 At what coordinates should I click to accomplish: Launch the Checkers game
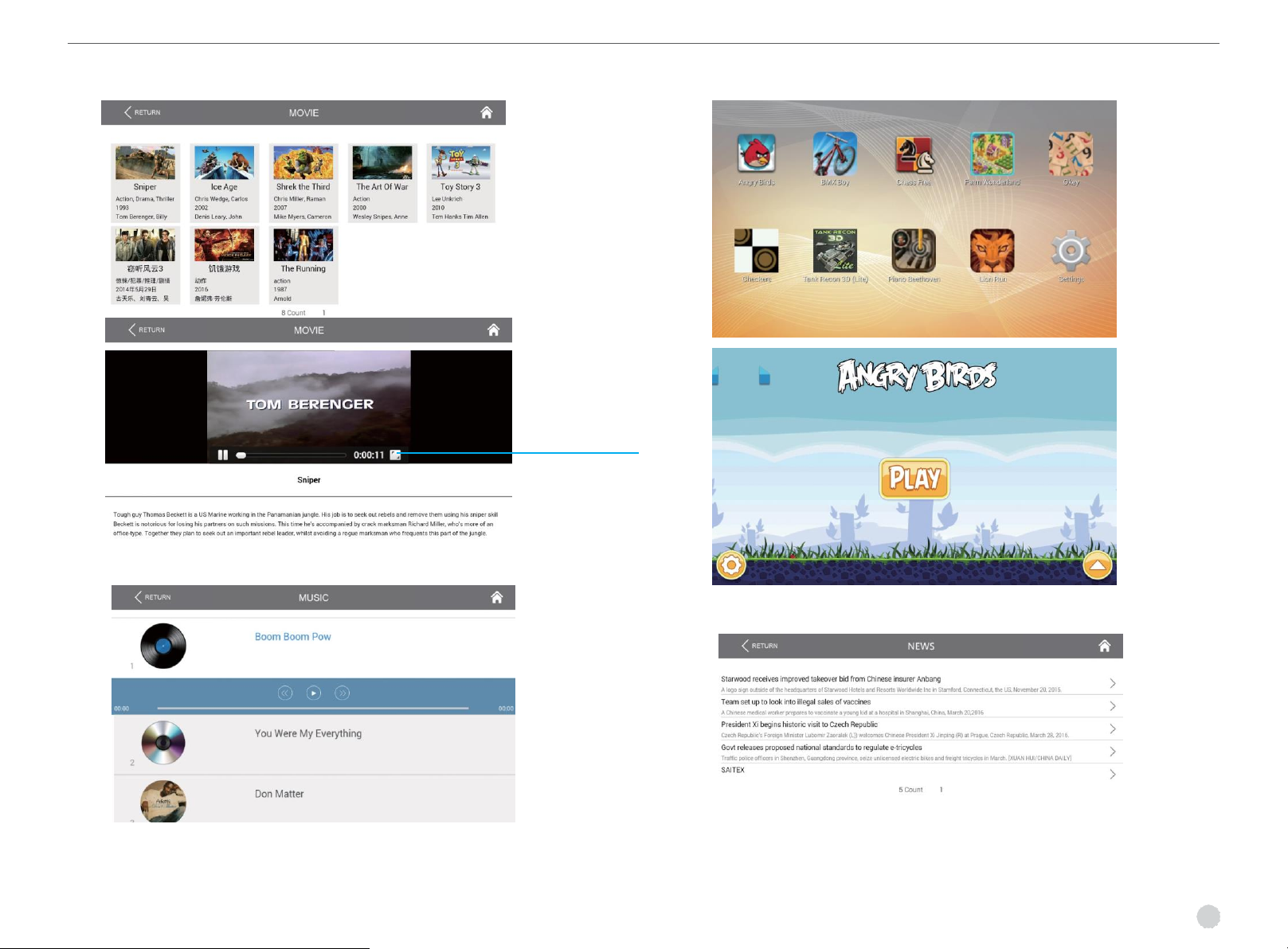756,251
